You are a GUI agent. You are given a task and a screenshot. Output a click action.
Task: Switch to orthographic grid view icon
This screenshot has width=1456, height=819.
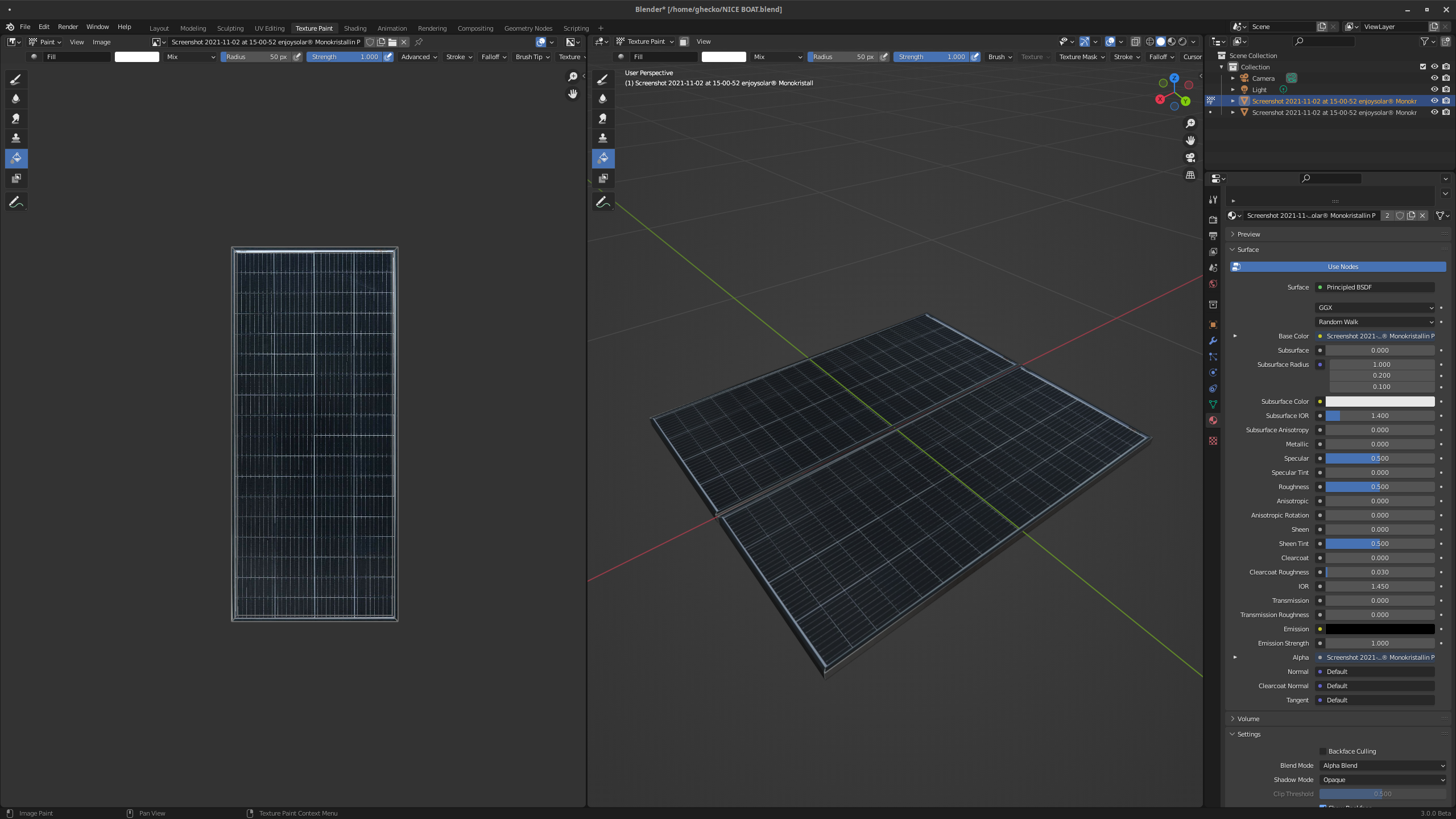point(1190,175)
